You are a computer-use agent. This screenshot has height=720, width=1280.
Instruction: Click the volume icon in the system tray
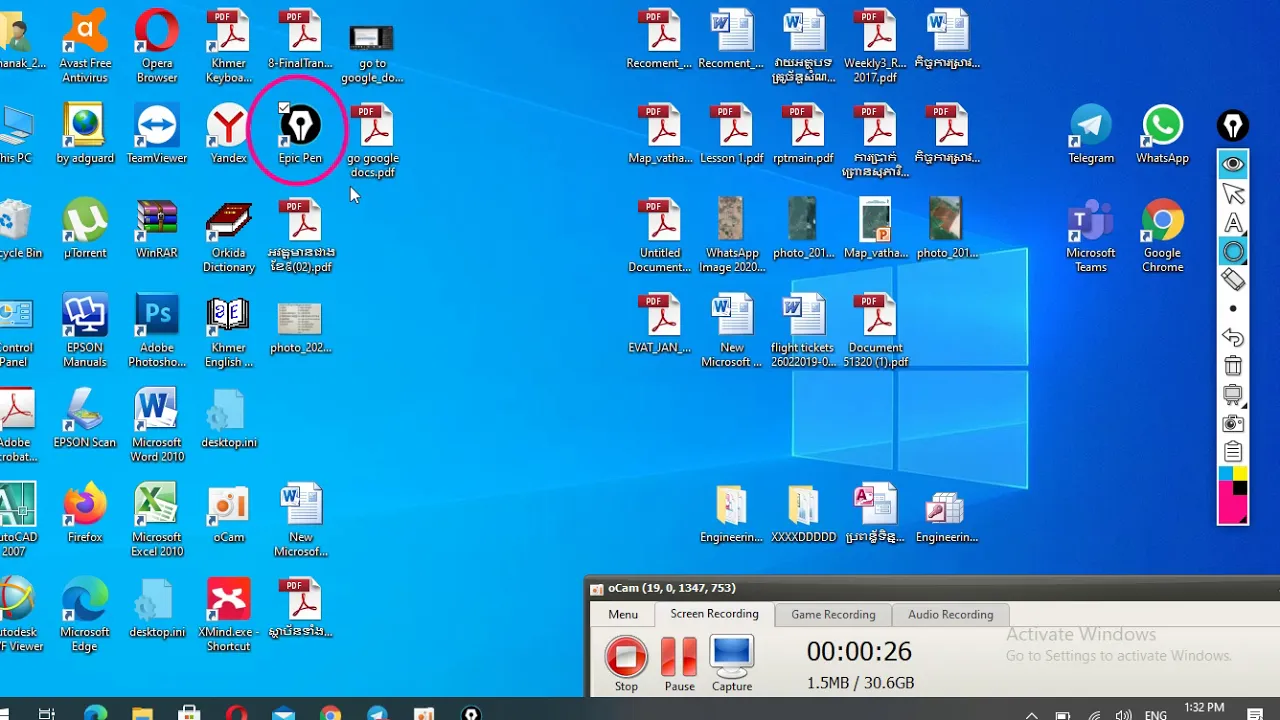pos(1124,714)
